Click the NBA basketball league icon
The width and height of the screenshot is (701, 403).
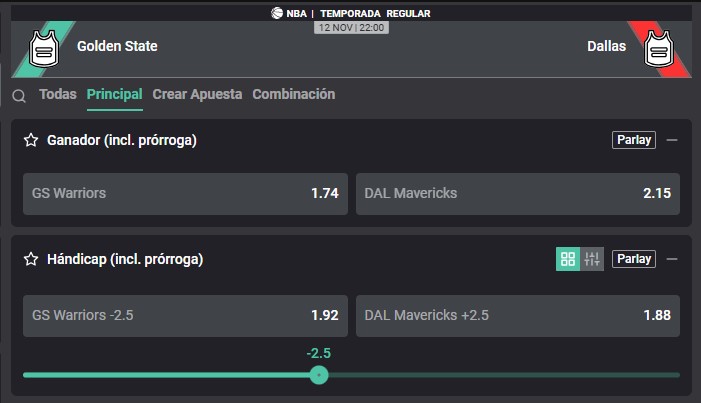click(277, 13)
